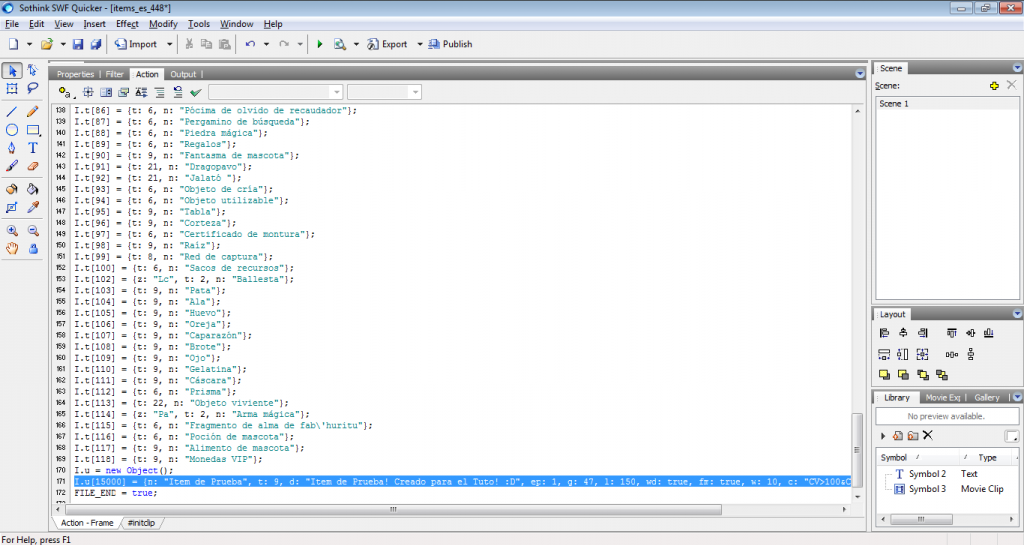1024x545 pixels.
Task: Open the Gallery tab
Action: (x=987, y=397)
